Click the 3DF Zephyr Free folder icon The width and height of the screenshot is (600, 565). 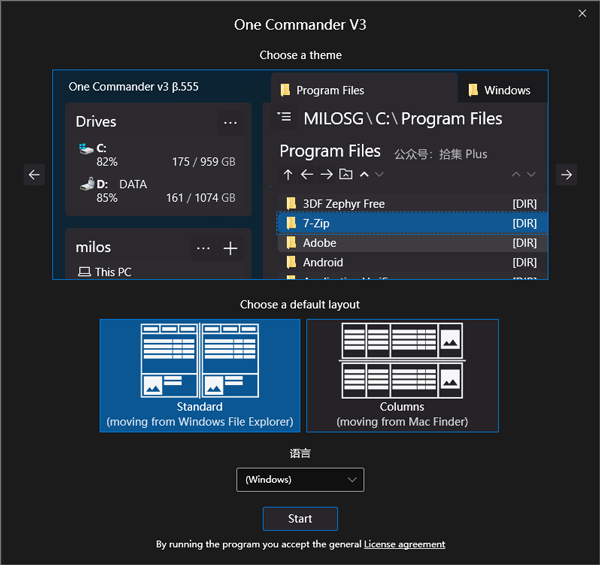click(x=292, y=203)
